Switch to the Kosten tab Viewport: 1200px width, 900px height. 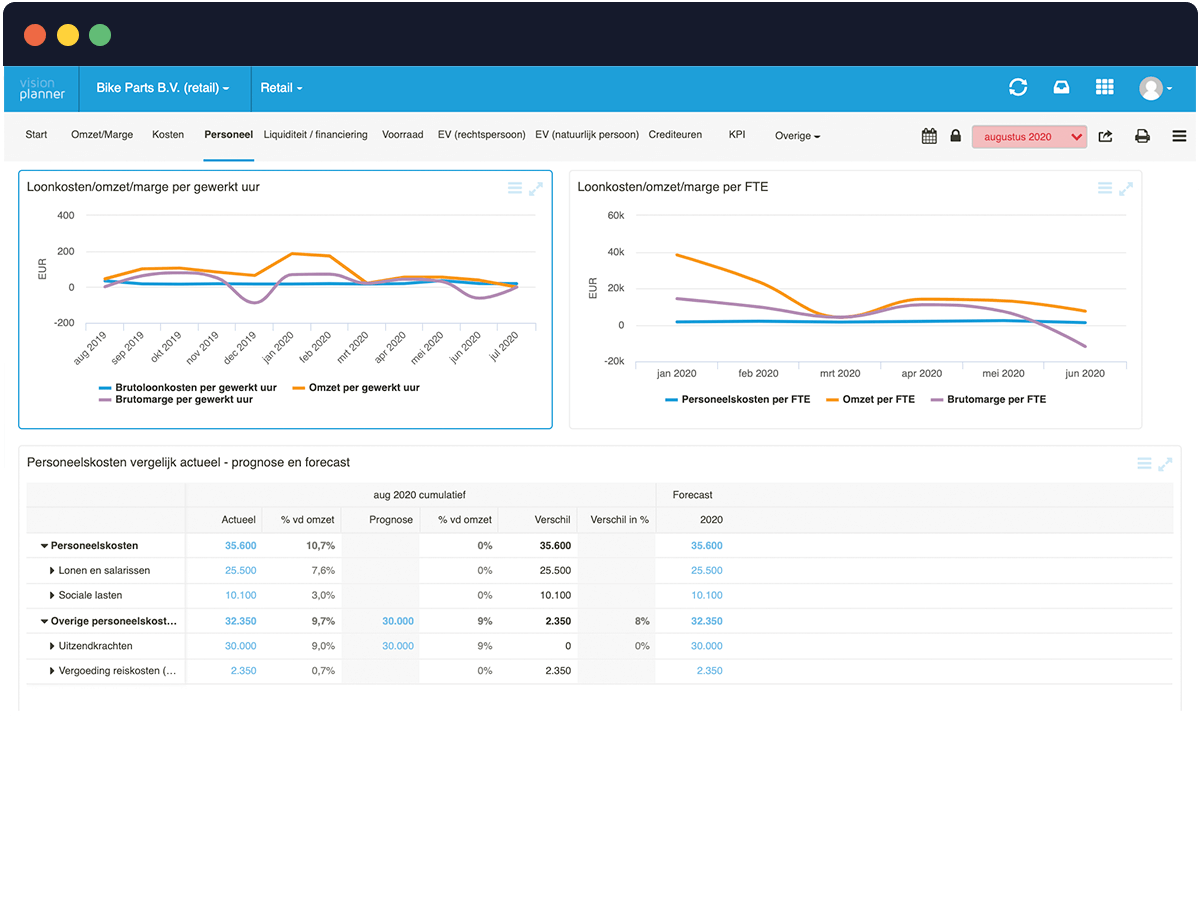pos(168,135)
